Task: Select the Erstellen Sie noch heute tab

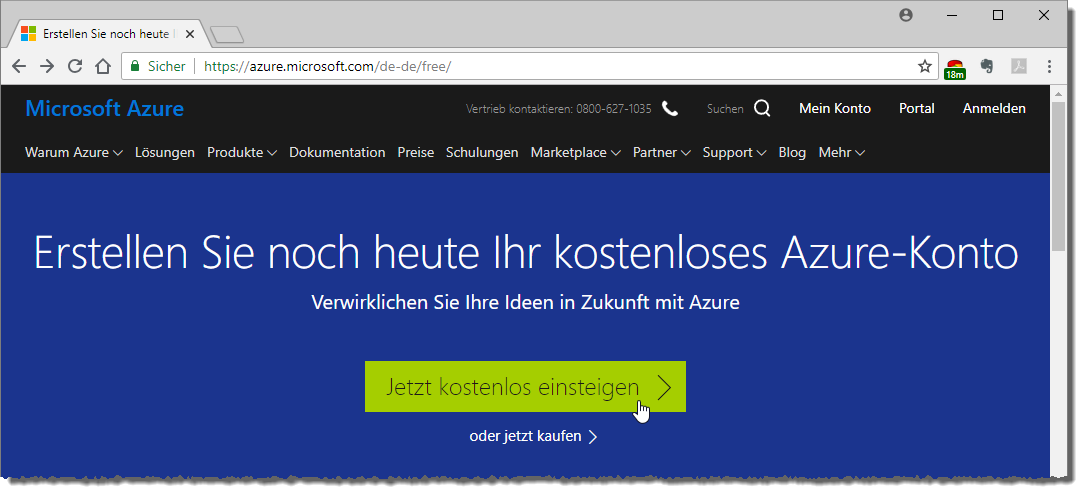Action: [x=108, y=34]
